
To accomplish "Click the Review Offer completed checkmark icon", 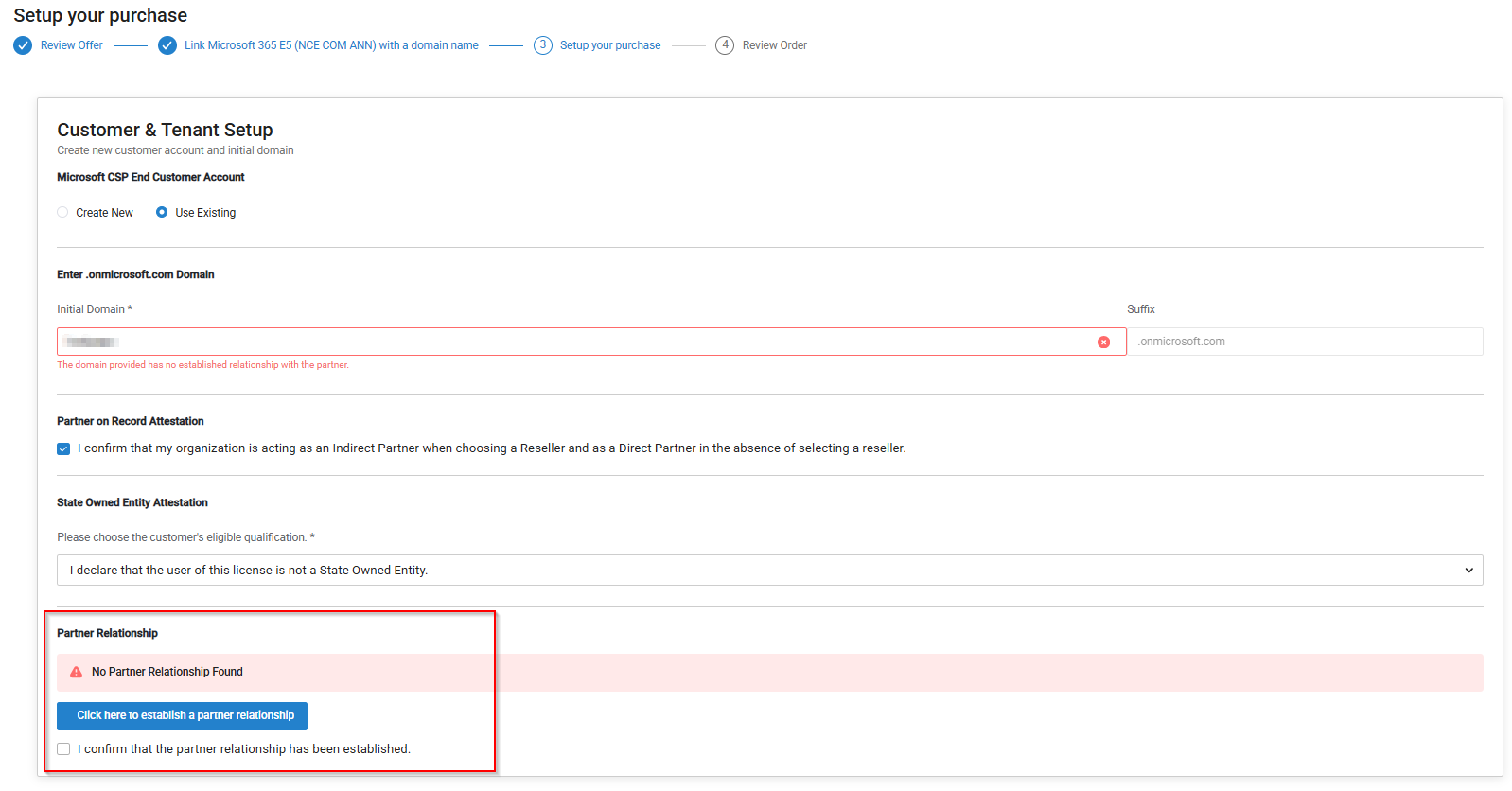I will 23,45.
